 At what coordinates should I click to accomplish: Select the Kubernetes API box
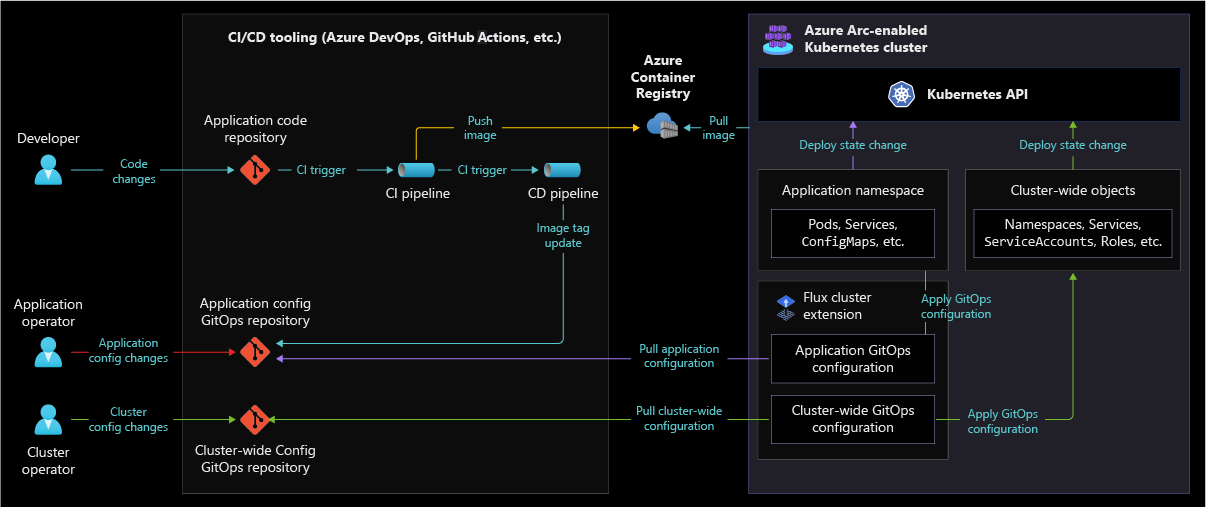pos(969,95)
